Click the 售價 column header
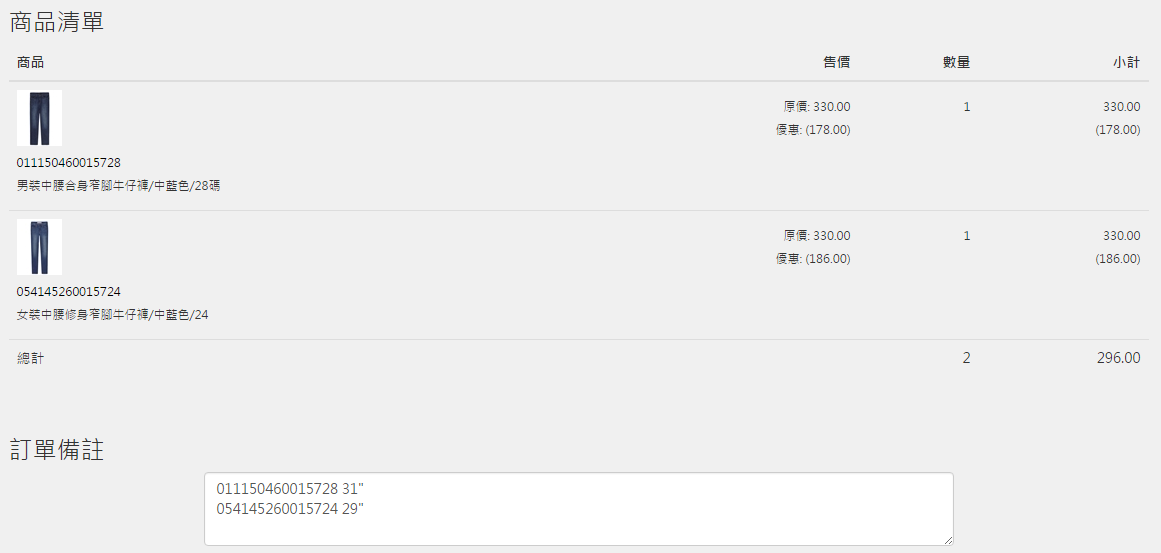 (x=836, y=63)
